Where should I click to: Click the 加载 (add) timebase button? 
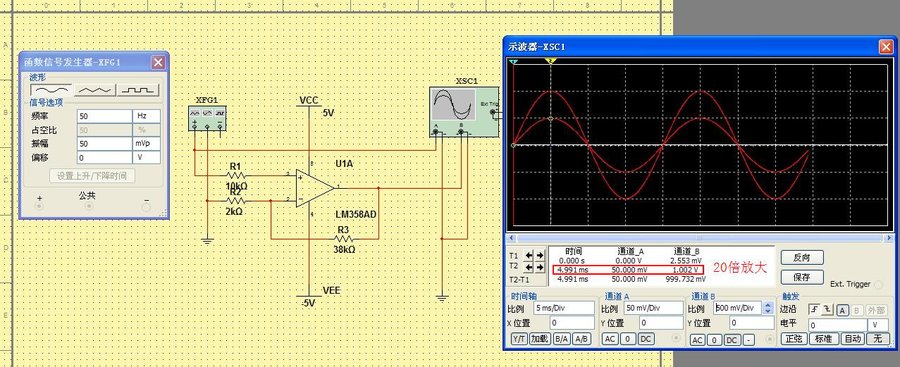(540, 339)
